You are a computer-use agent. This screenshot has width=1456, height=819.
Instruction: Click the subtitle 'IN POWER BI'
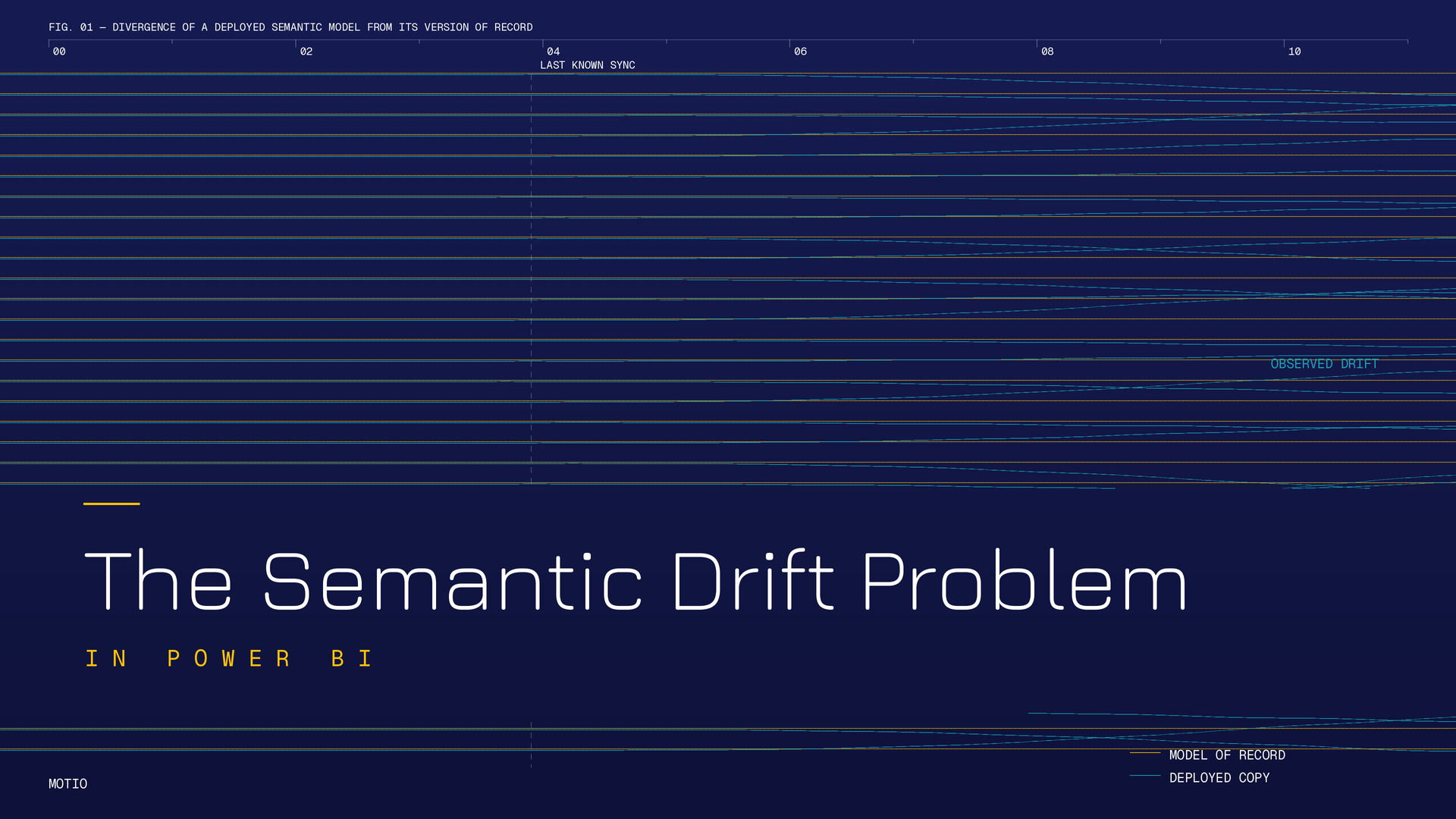(229, 658)
